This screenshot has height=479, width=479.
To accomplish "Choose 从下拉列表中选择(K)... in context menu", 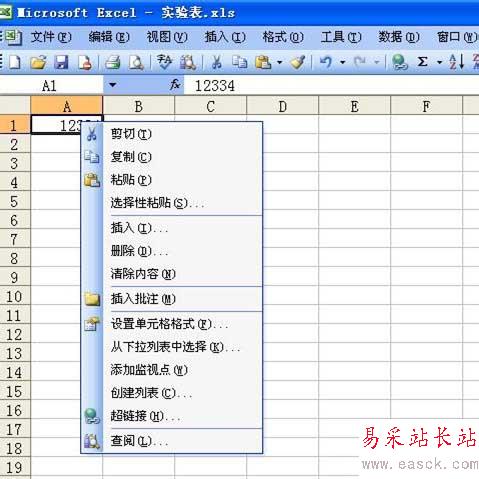I will point(172,347).
